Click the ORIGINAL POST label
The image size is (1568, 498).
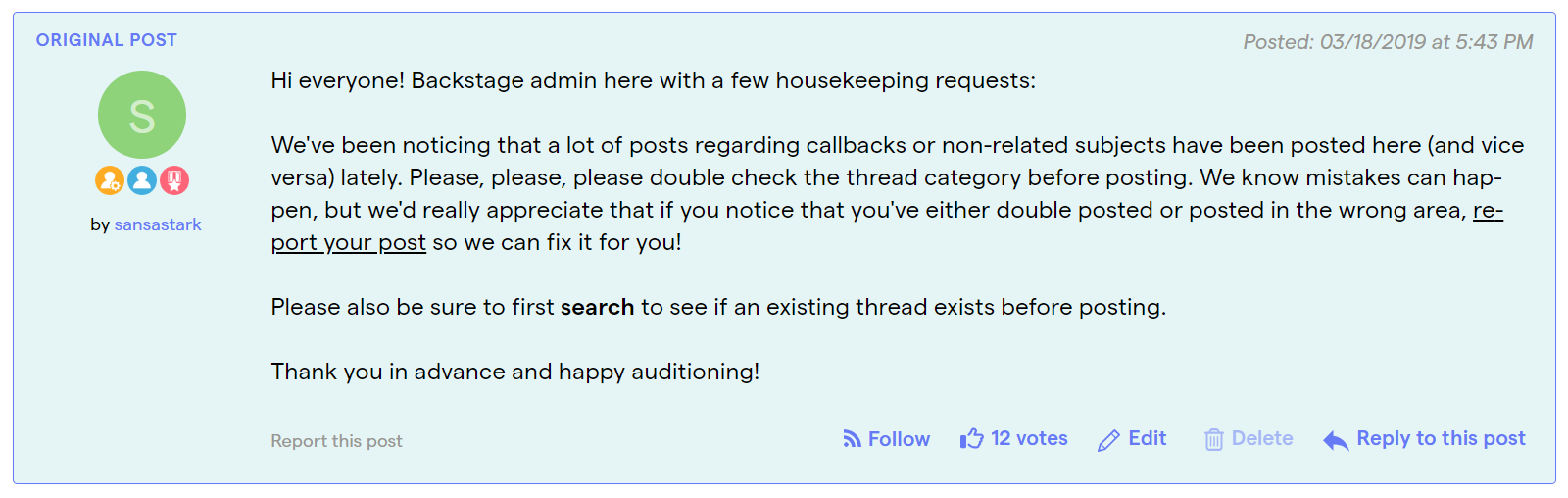coord(107,40)
